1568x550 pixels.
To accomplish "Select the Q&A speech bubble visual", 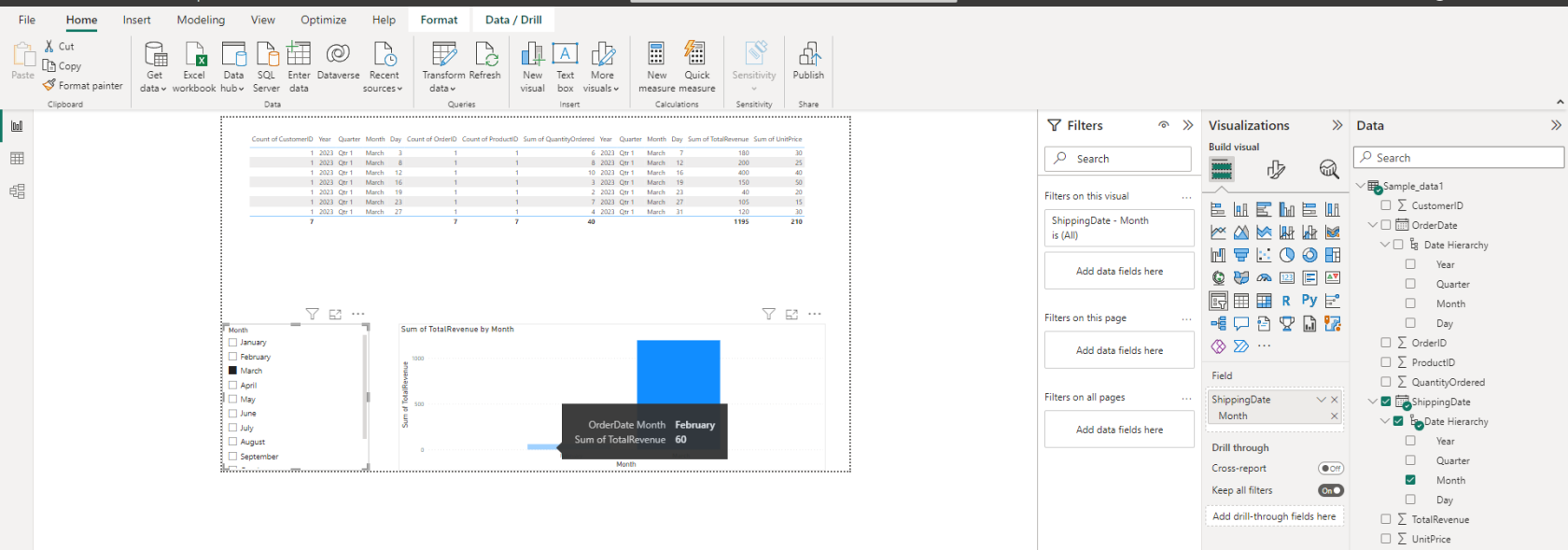I will (x=1241, y=323).
